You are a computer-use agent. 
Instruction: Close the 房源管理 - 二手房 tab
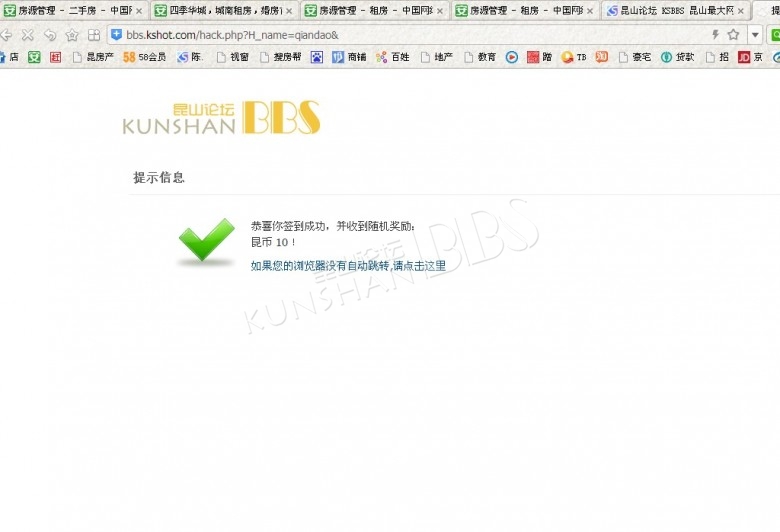coord(139,10)
